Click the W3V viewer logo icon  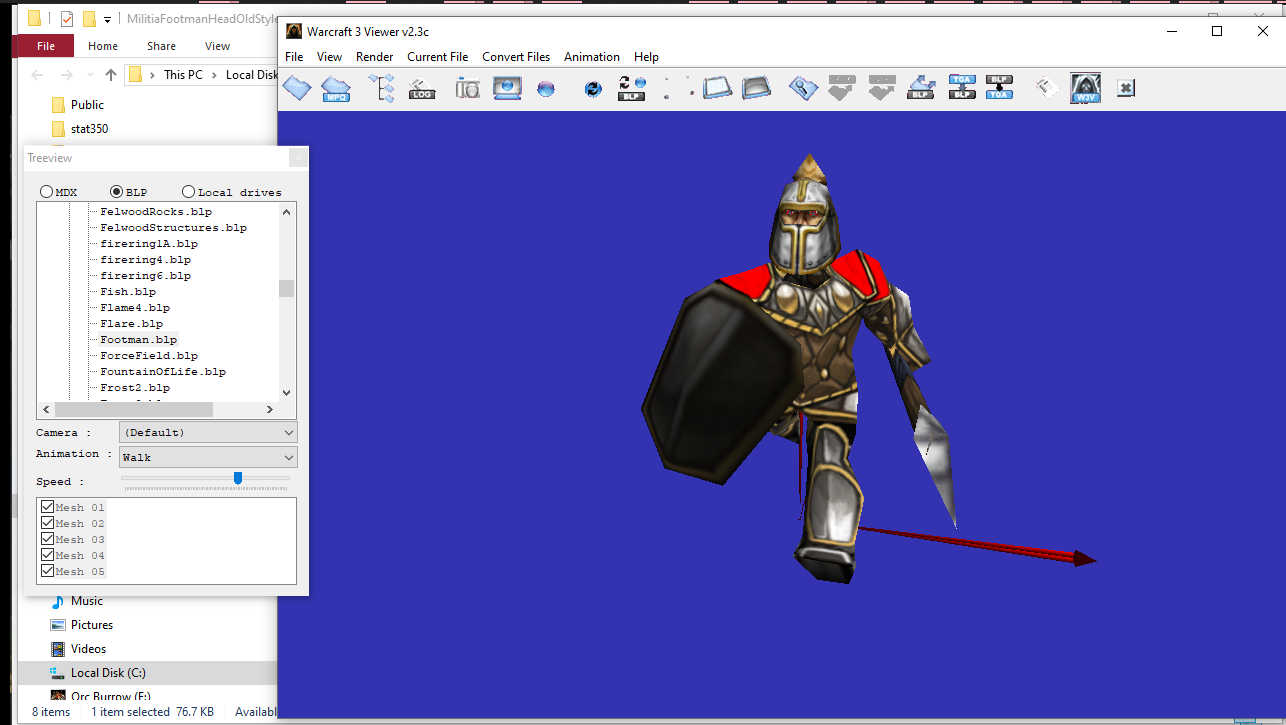(1085, 88)
